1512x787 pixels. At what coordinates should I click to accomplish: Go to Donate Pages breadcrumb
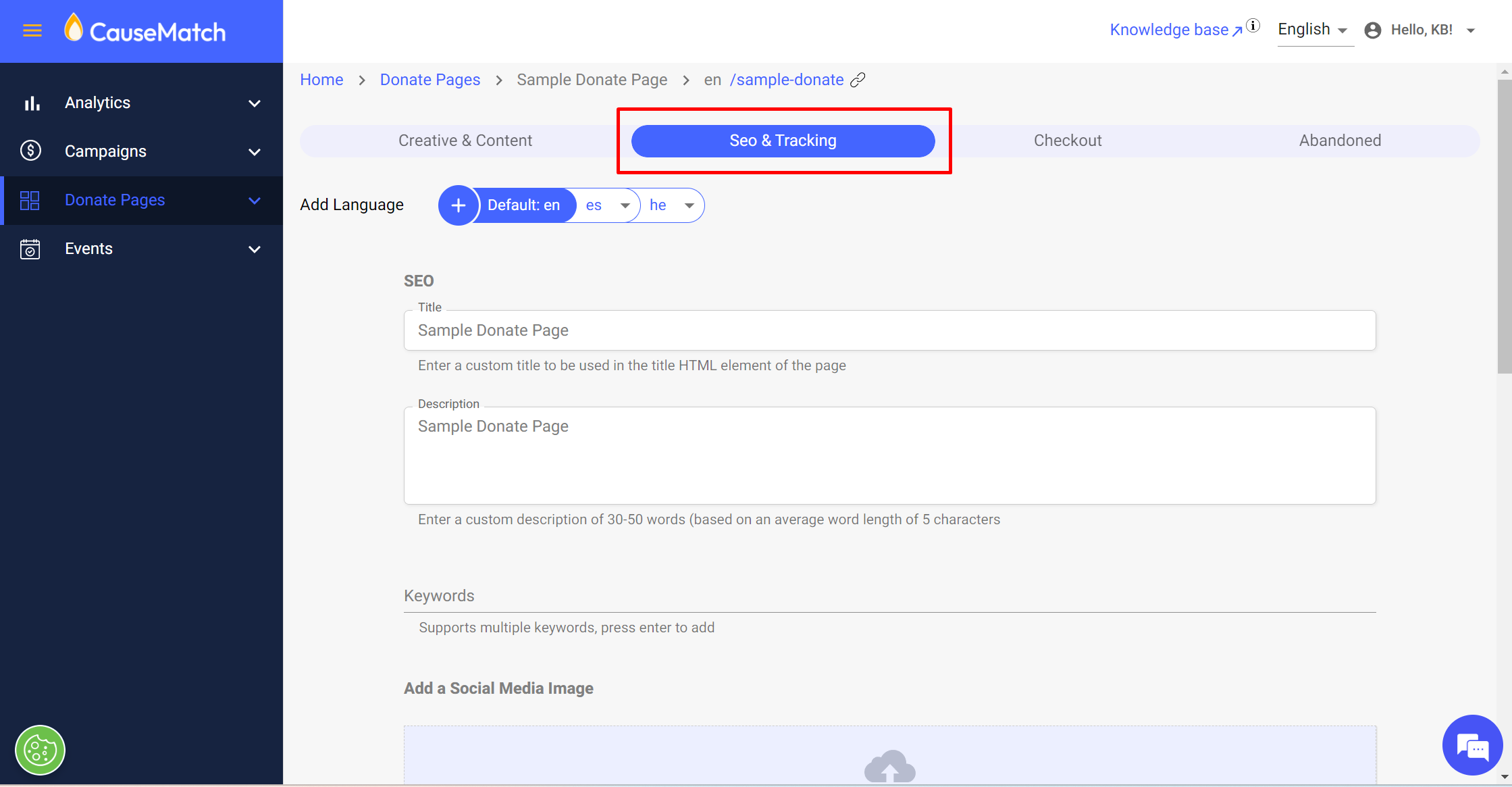click(429, 80)
